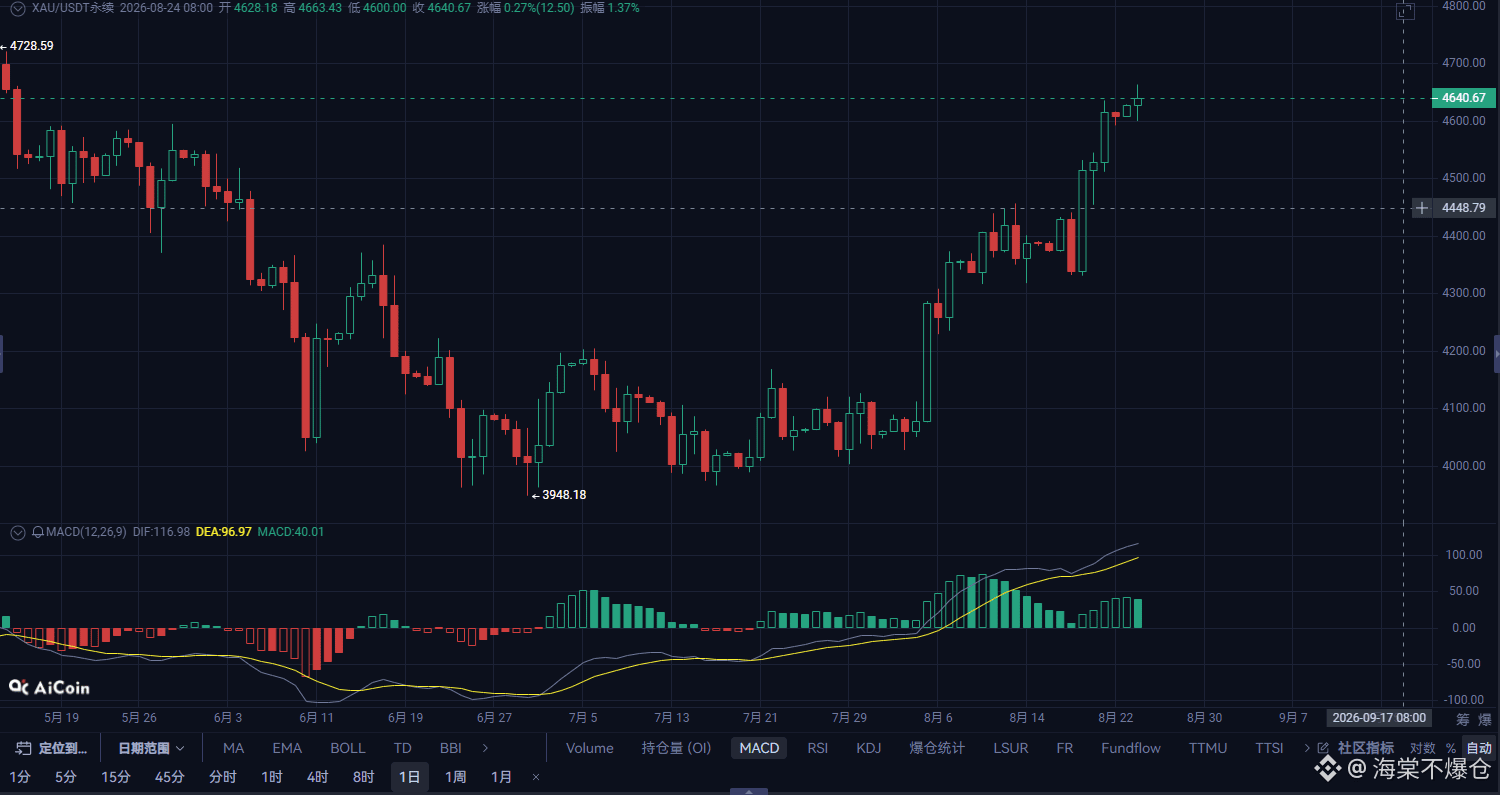Image resolution: width=1500 pixels, height=795 pixels.
Task: Show more sub-indicators after TTSI
Action: (1306, 748)
